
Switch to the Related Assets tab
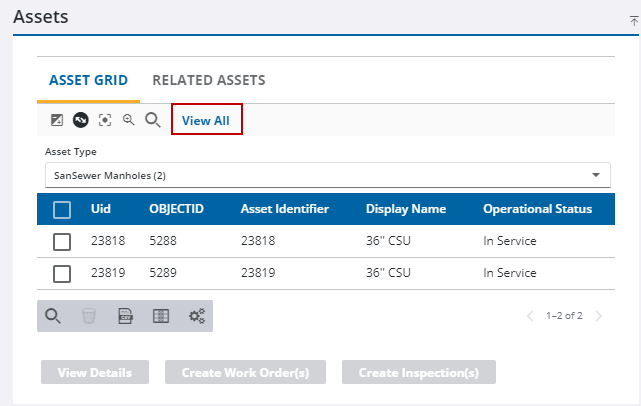(x=208, y=80)
